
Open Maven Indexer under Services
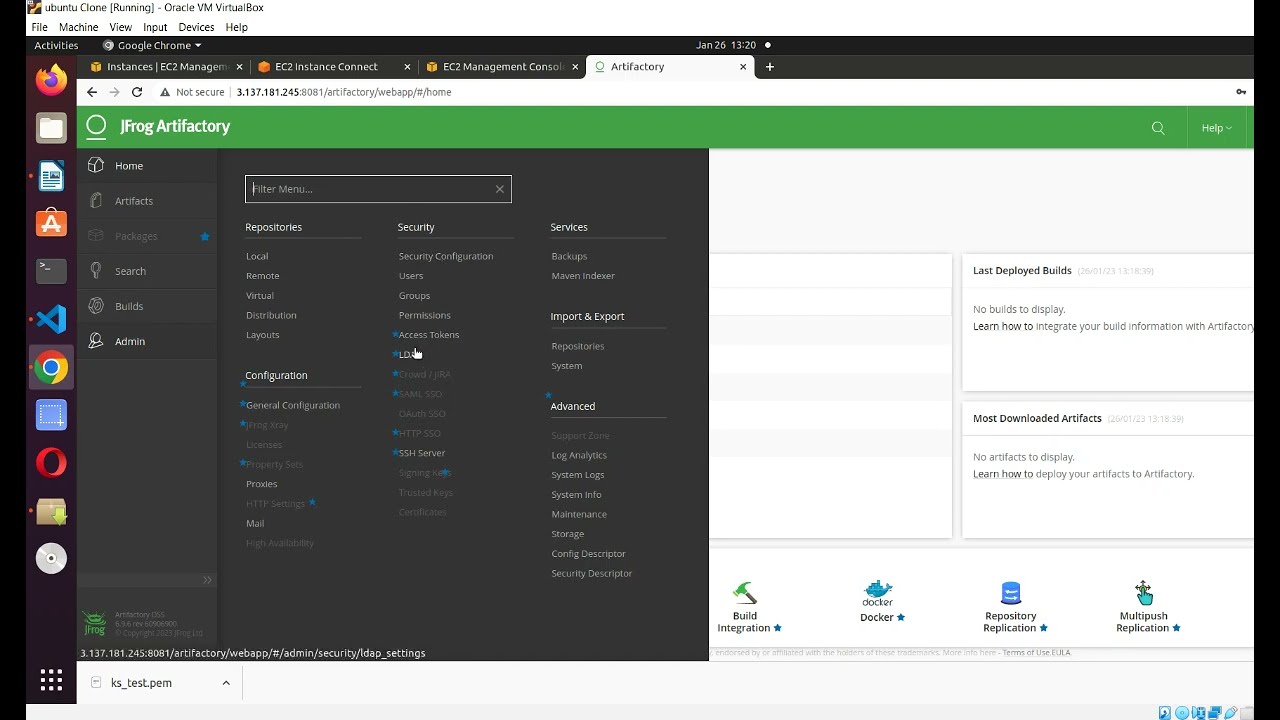tap(583, 276)
